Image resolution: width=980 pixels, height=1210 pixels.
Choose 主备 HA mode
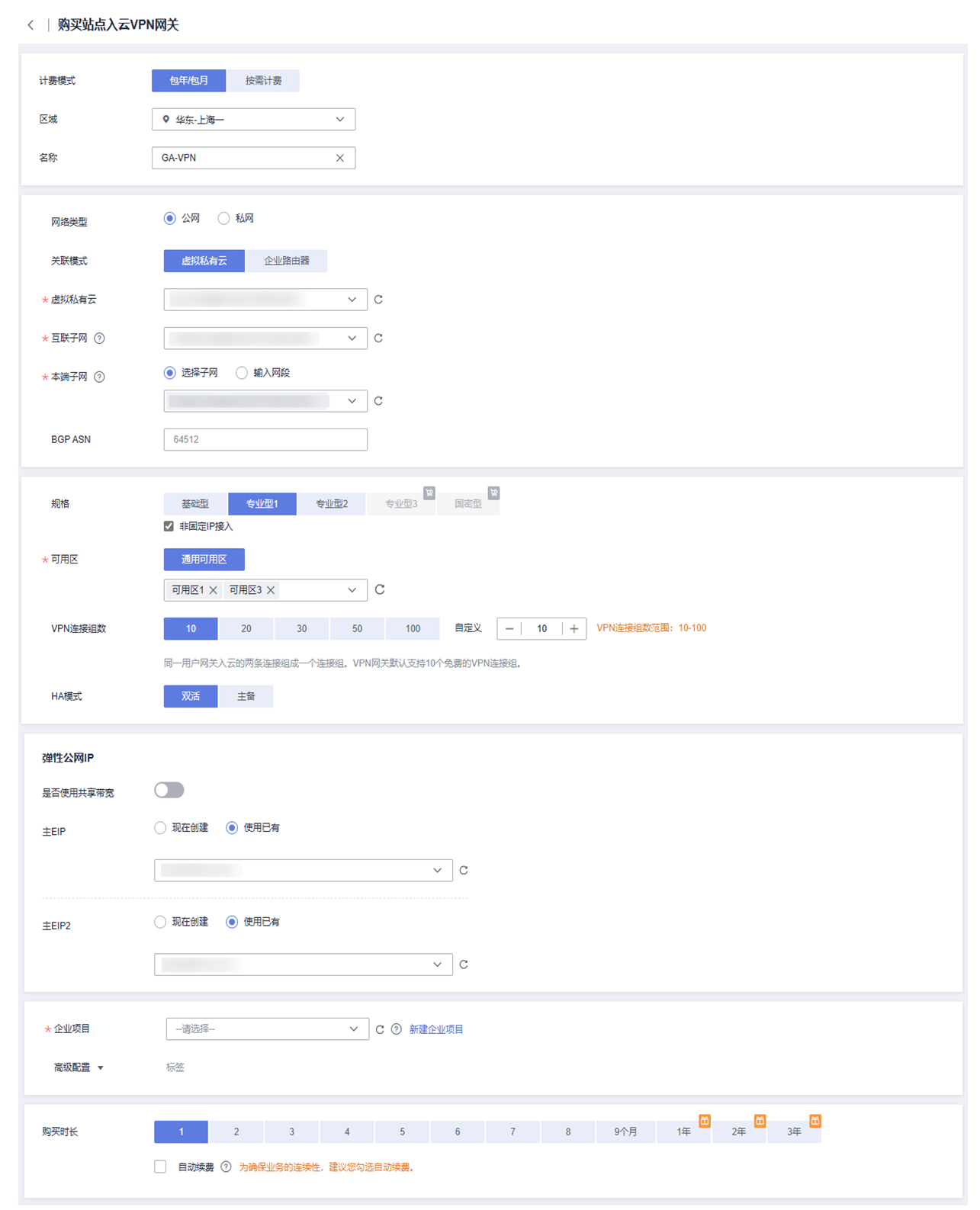[246, 696]
